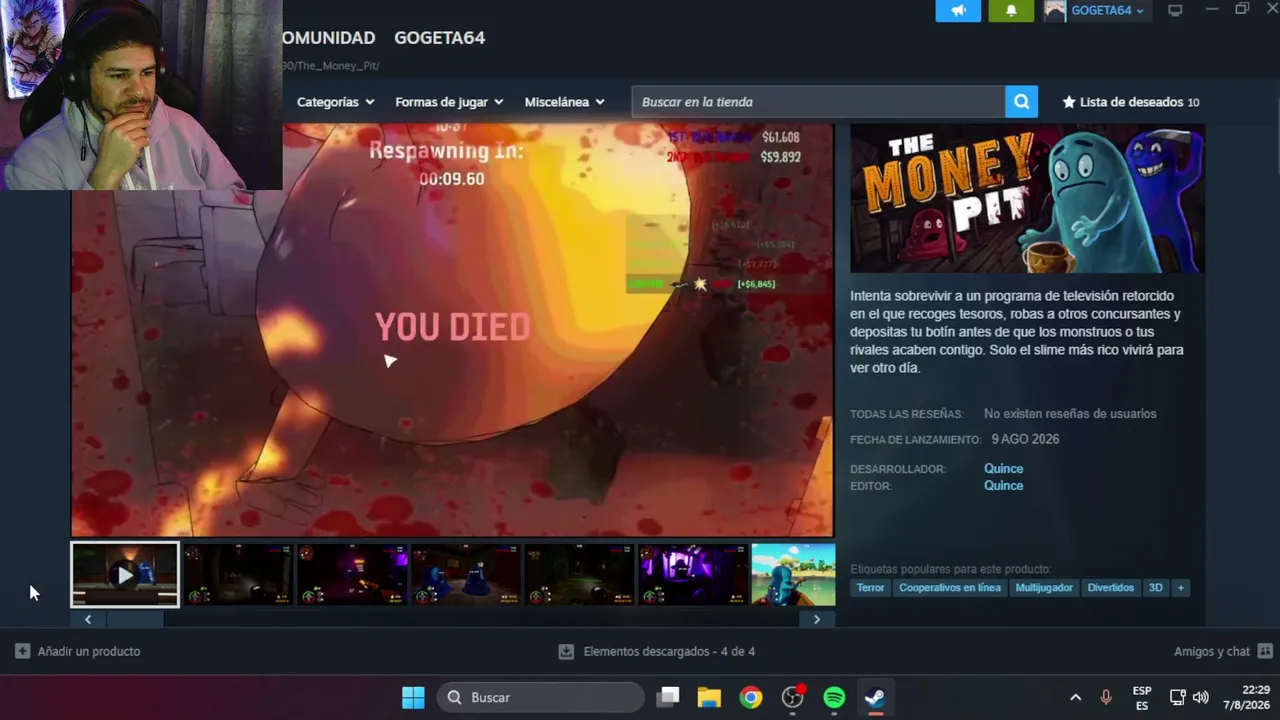The height and width of the screenshot is (720, 1280).
Task: Select the purple-lit screenshot thumbnail
Action: pyautogui.click(x=693, y=575)
